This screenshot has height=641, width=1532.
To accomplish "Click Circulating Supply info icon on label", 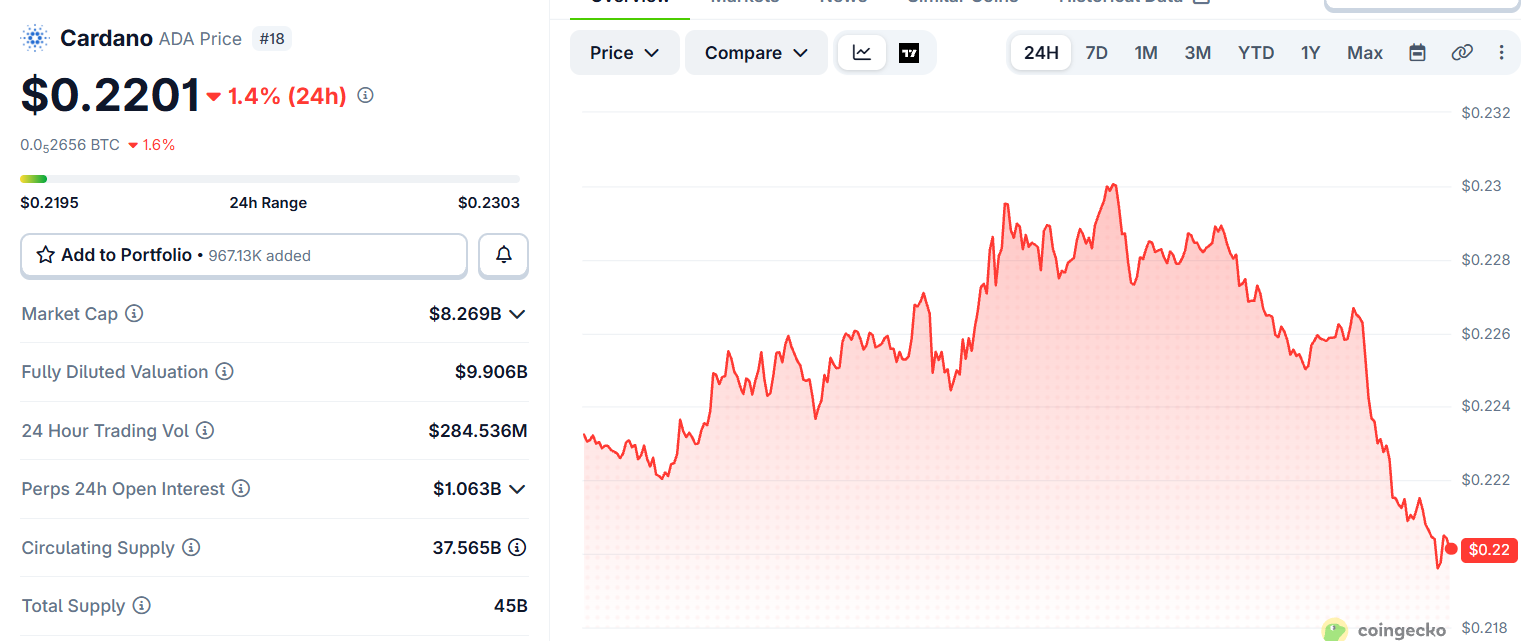I will pos(191,548).
